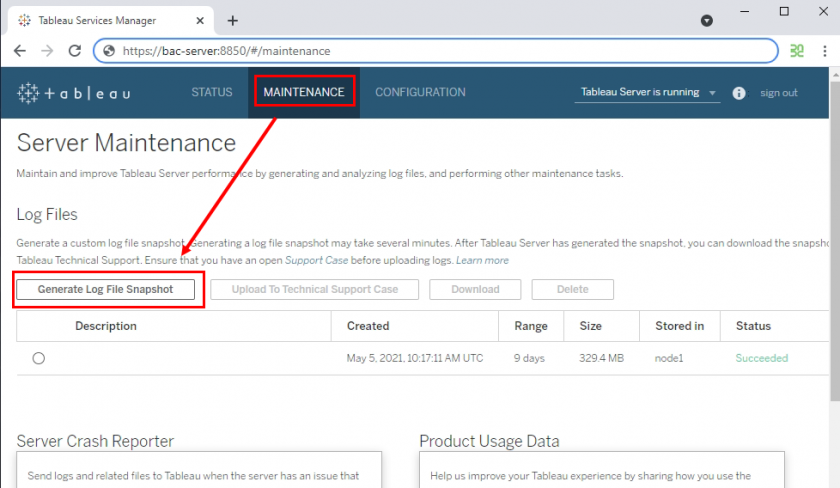Close the Tableau Services Manager tab
This screenshot has height=488, width=840.
(200, 20)
